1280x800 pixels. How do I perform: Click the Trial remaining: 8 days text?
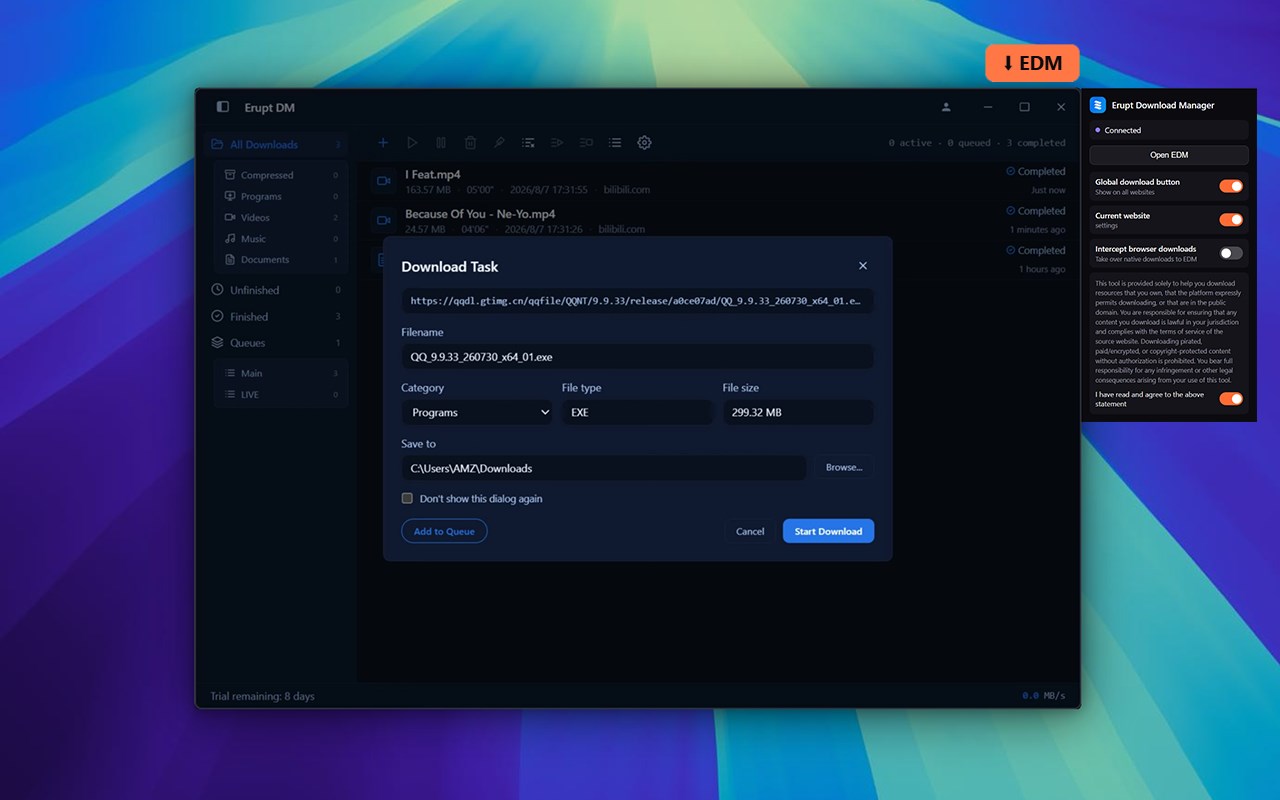click(262, 696)
